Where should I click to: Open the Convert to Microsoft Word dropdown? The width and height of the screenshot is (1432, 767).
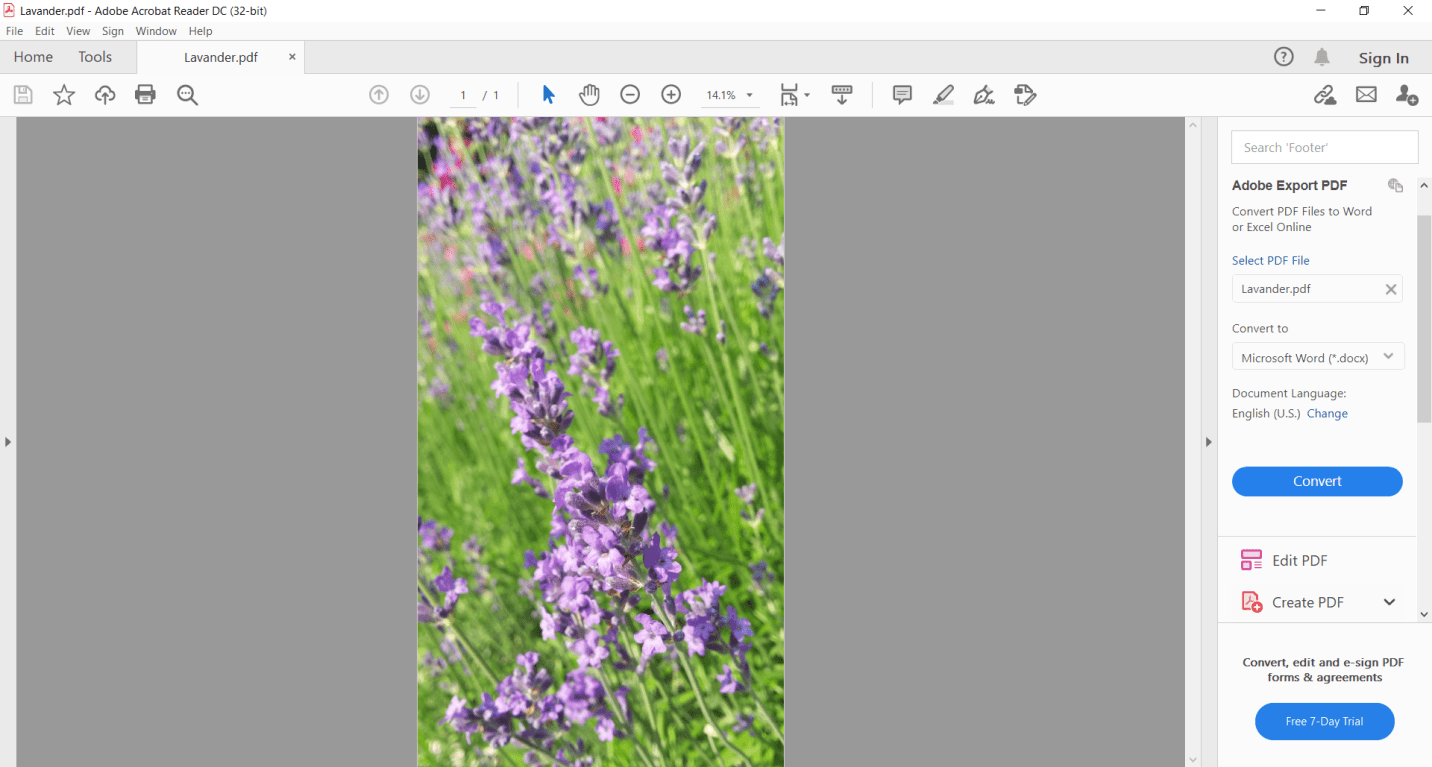[1318, 357]
